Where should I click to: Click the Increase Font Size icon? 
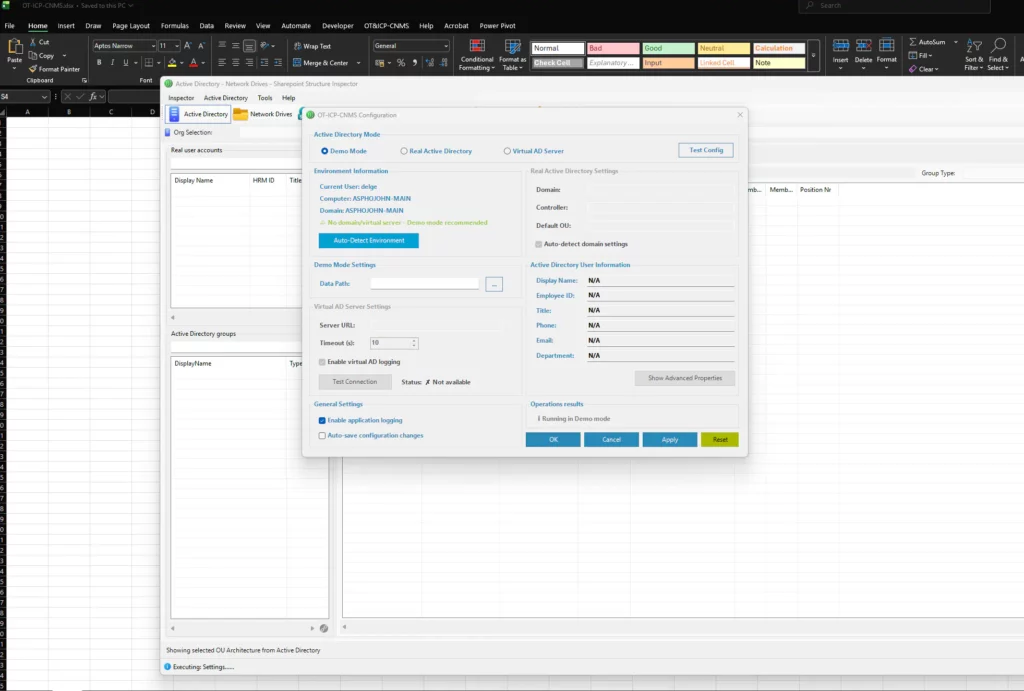pyautogui.click(x=187, y=46)
